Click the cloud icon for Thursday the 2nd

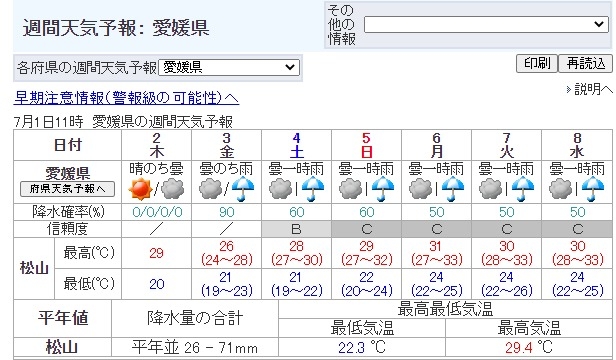tap(173, 189)
